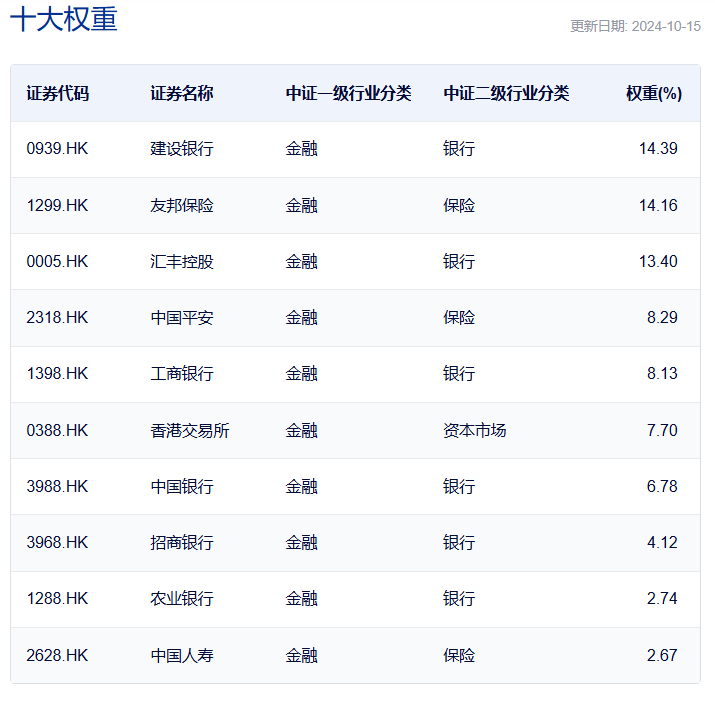Select security code 1299.HK
Image resolution: width=715 pixels, height=701 pixels.
[57, 205]
